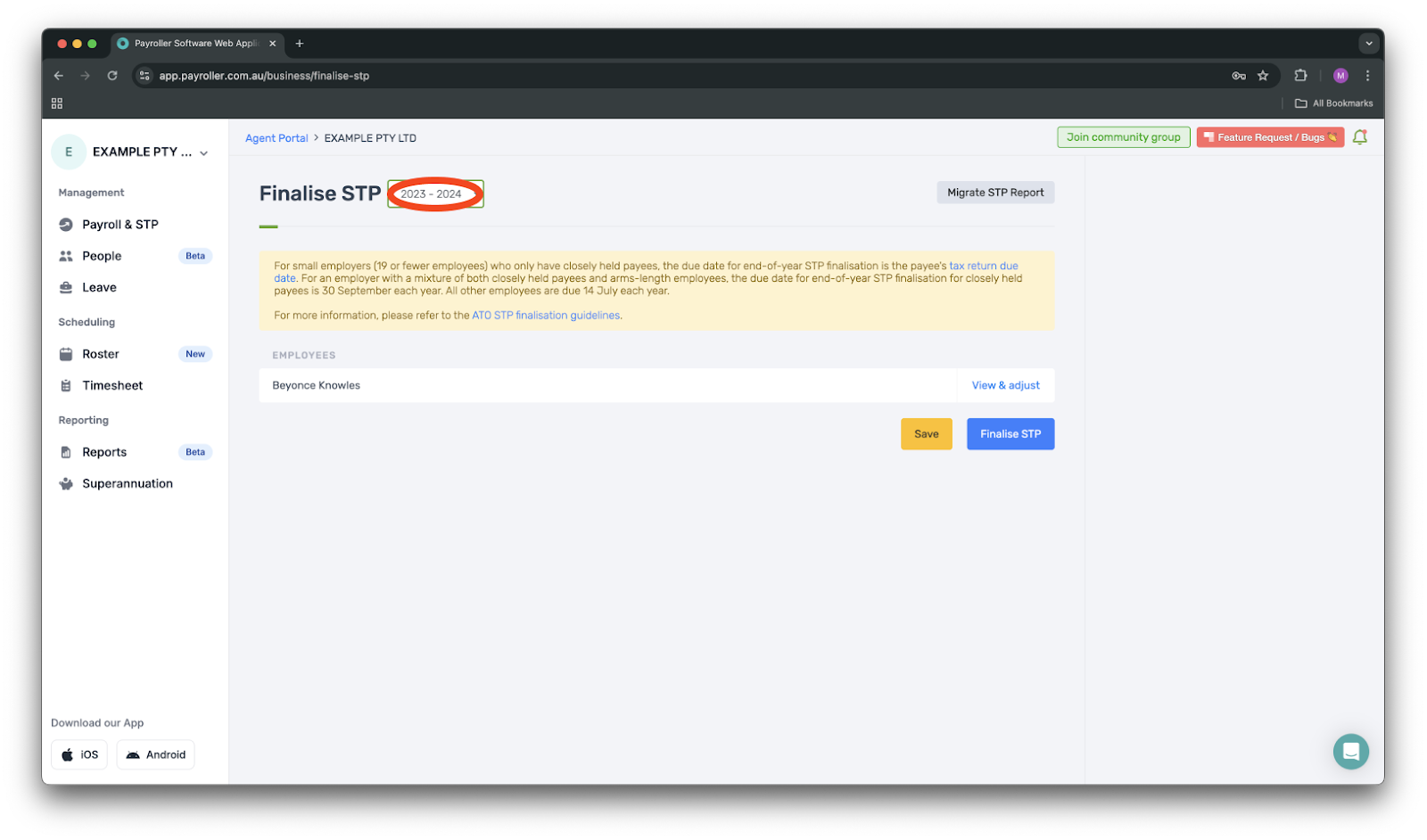1427x840 pixels.
Task: Click the Beta badge next to Reports
Action: click(x=195, y=452)
